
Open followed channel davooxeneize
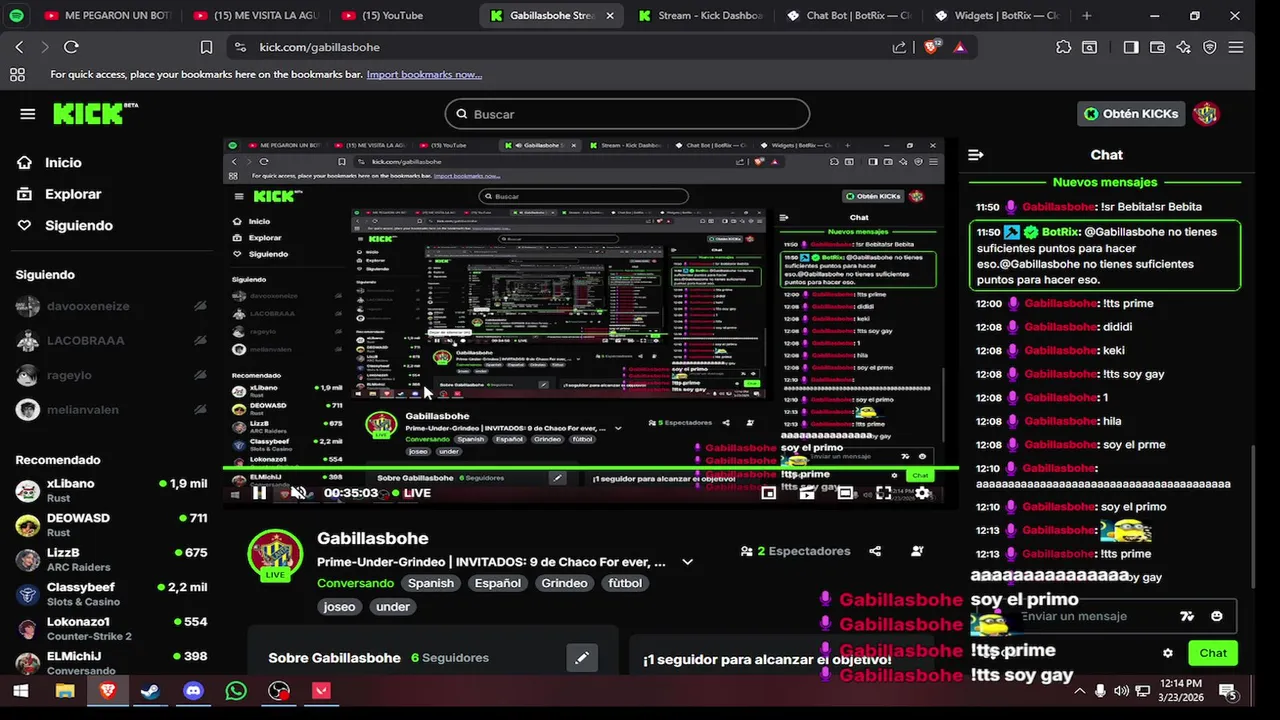pos(111,306)
